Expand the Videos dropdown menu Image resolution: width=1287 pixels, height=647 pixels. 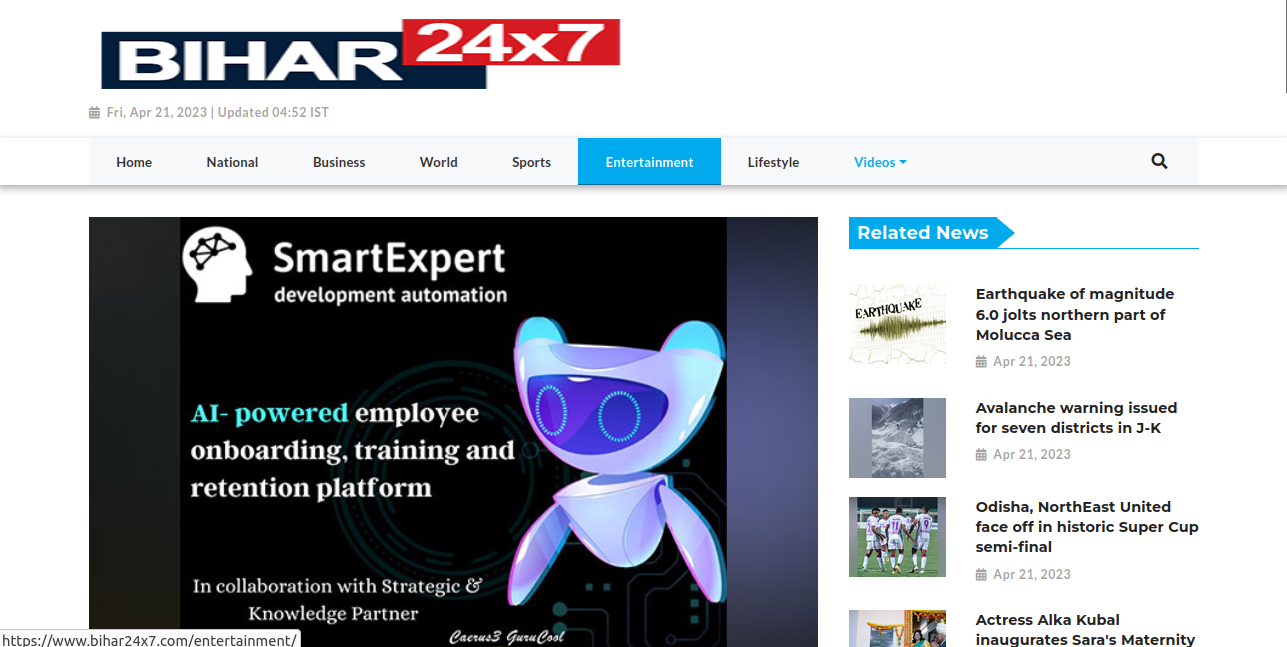pyautogui.click(x=880, y=162)
